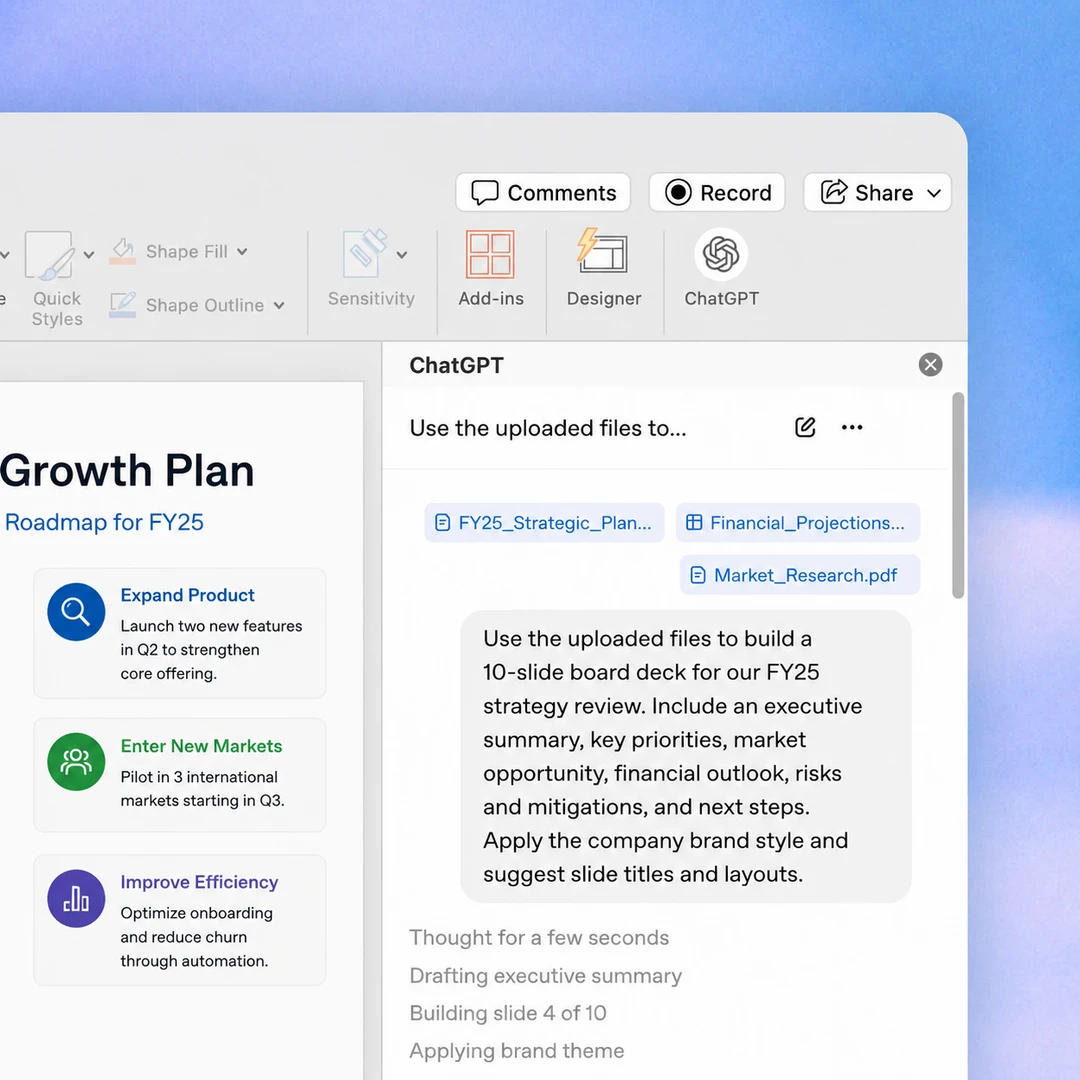1080x1080 pixels.
Task: Click the Sensitivity label icon
Action: [365, 253]
